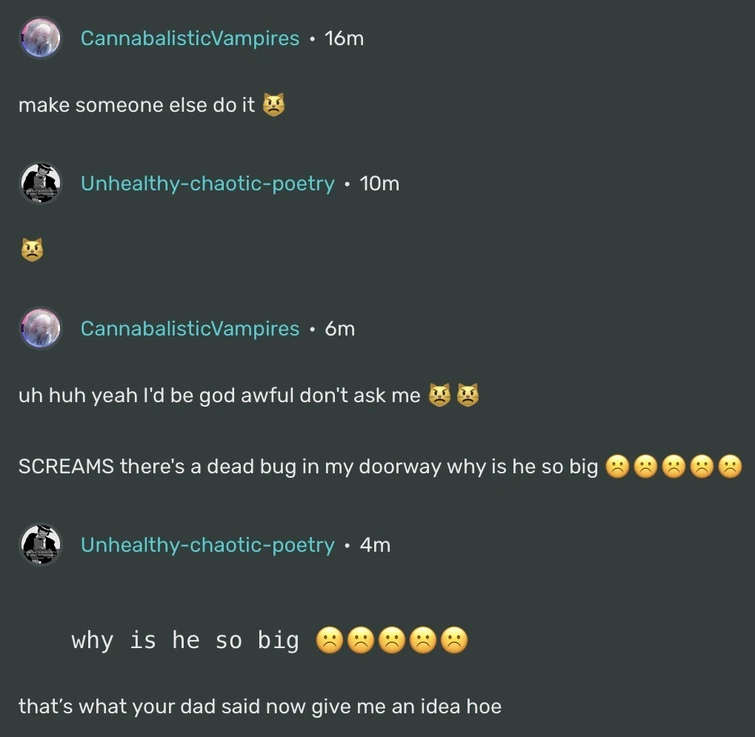Click the 10m timestamp
Screen dimensions: 755x737
tap(379, 183)
